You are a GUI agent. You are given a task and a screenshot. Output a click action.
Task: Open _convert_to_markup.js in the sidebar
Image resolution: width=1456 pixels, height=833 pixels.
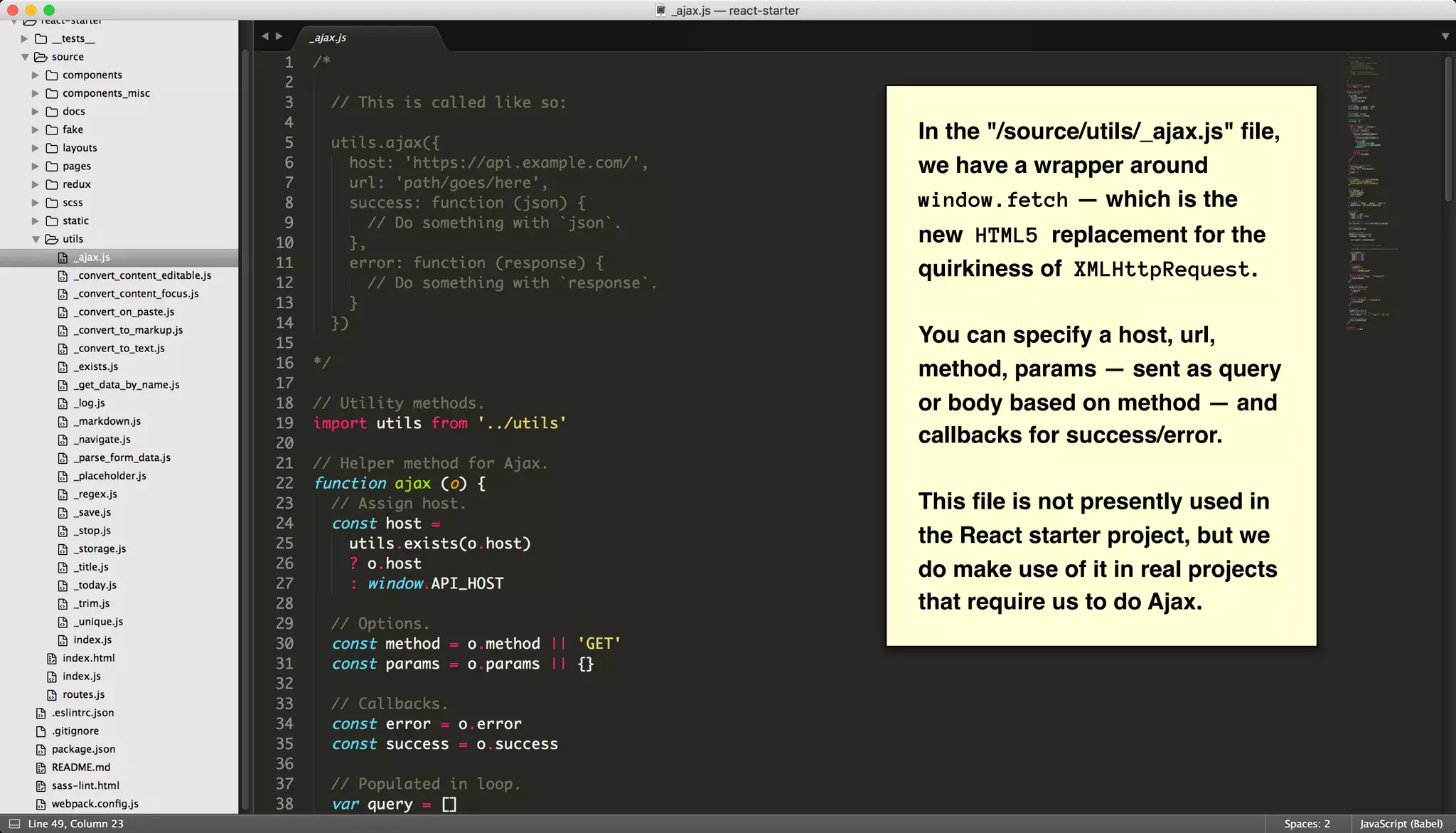click(129, 330)
